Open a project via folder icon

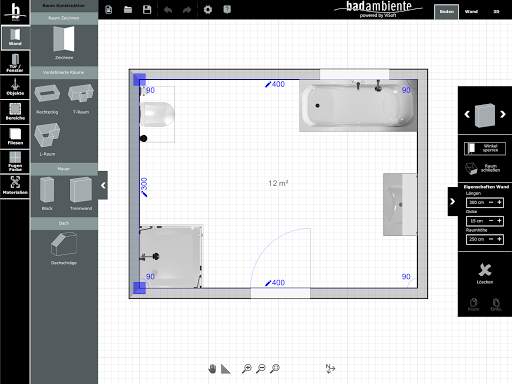(x=128, y=10)
